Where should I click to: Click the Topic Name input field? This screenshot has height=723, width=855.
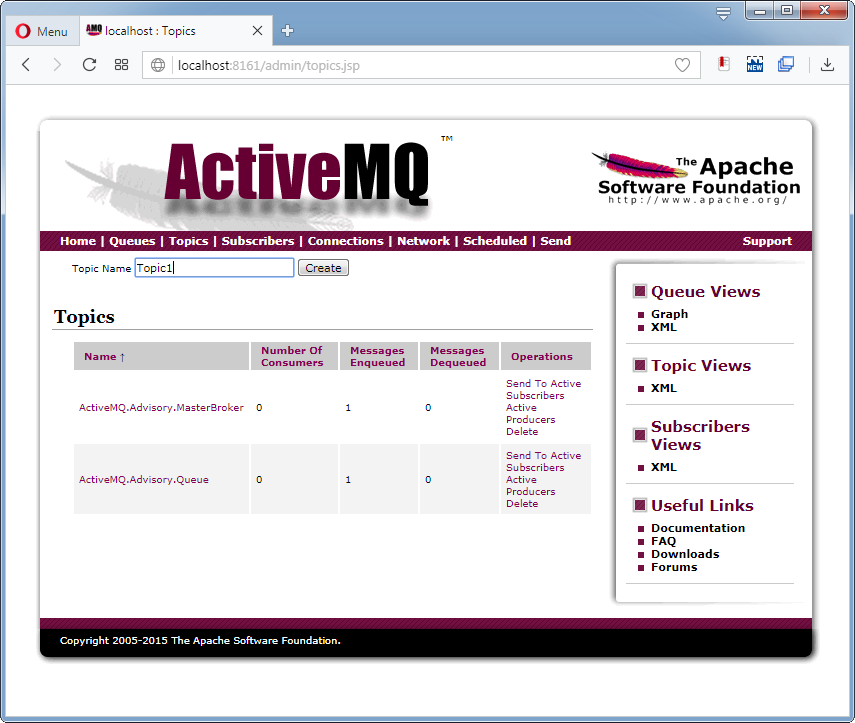[x=214, y=268]
